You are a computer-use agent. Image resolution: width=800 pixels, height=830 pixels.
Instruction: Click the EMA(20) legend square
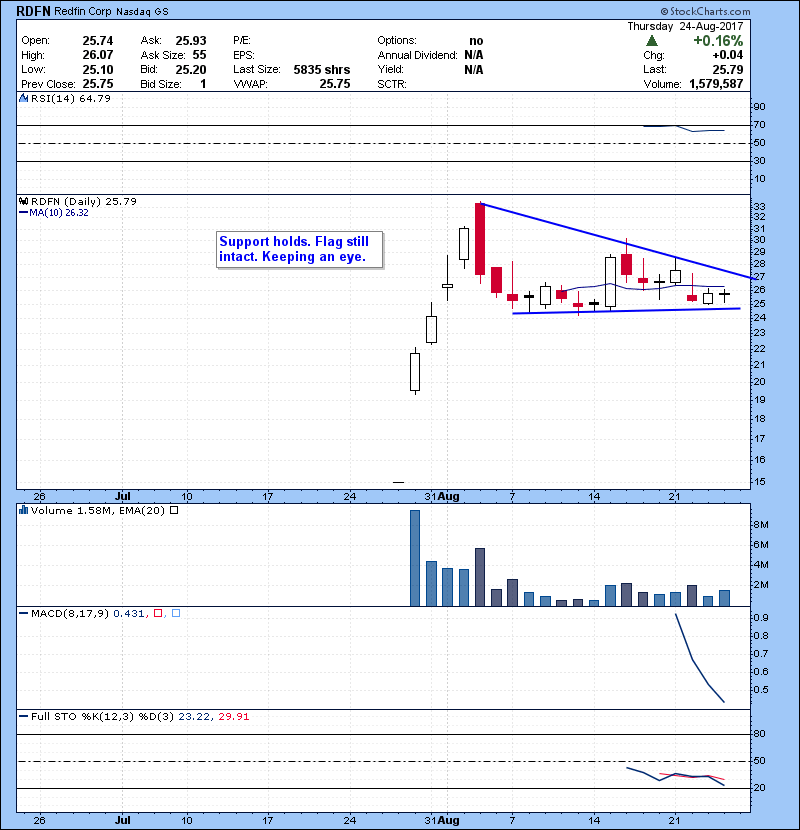click(x=174, y=510)
